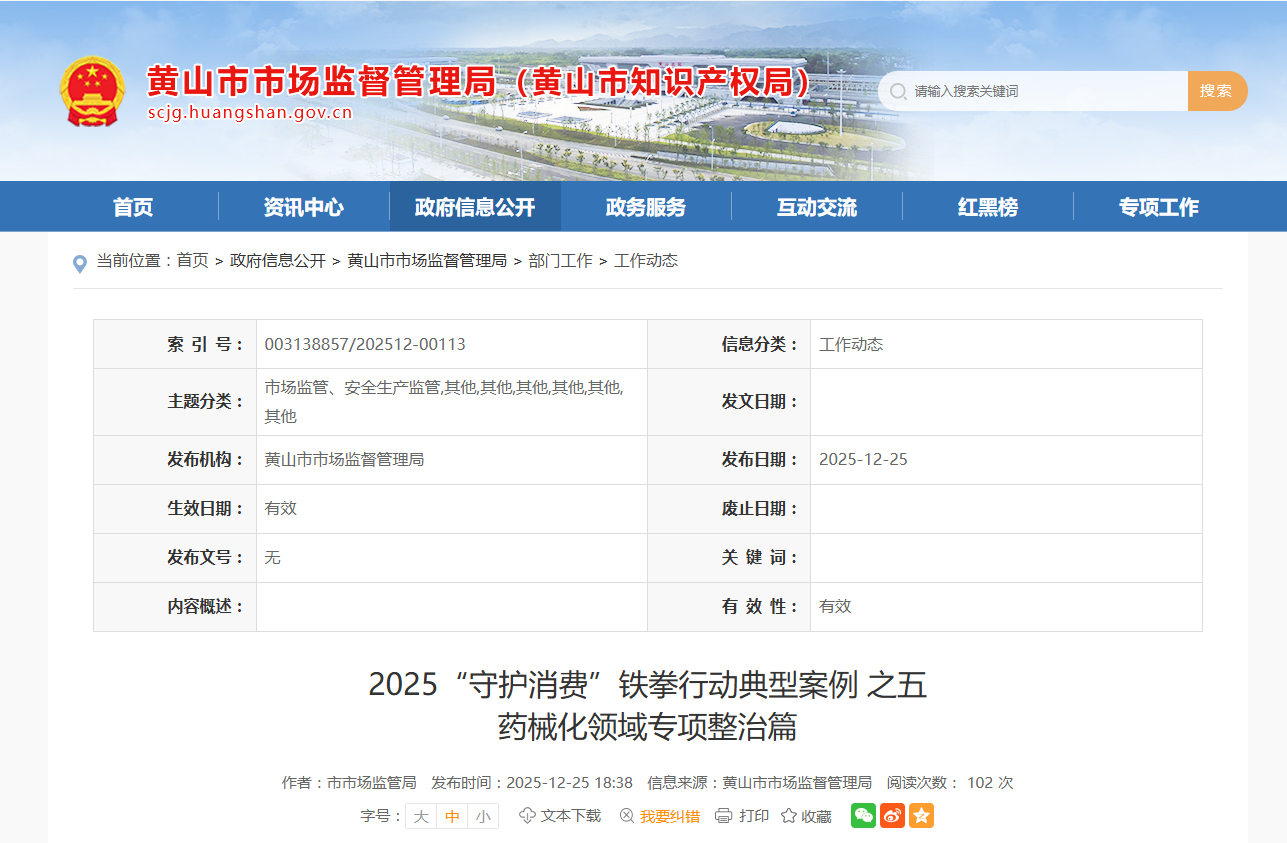The image size is (1287, 843).
Task: Click the 发布机构 value 黄山市市场监督管理局
Action: coord(344,460)
